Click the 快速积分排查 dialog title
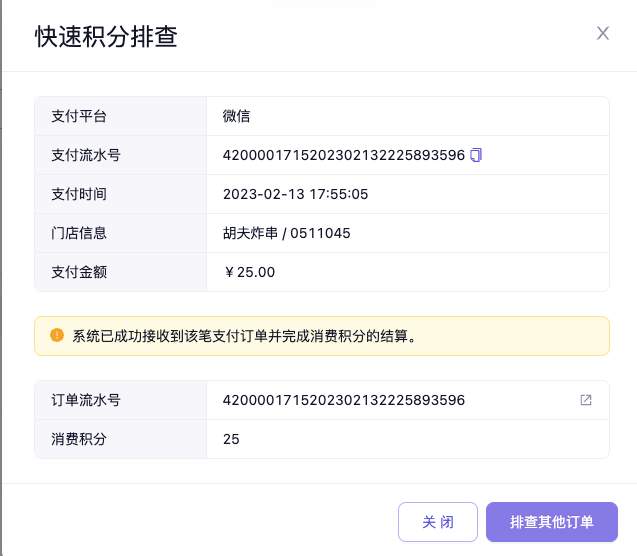This screenshot has width=637, height=556. [106, 37]
